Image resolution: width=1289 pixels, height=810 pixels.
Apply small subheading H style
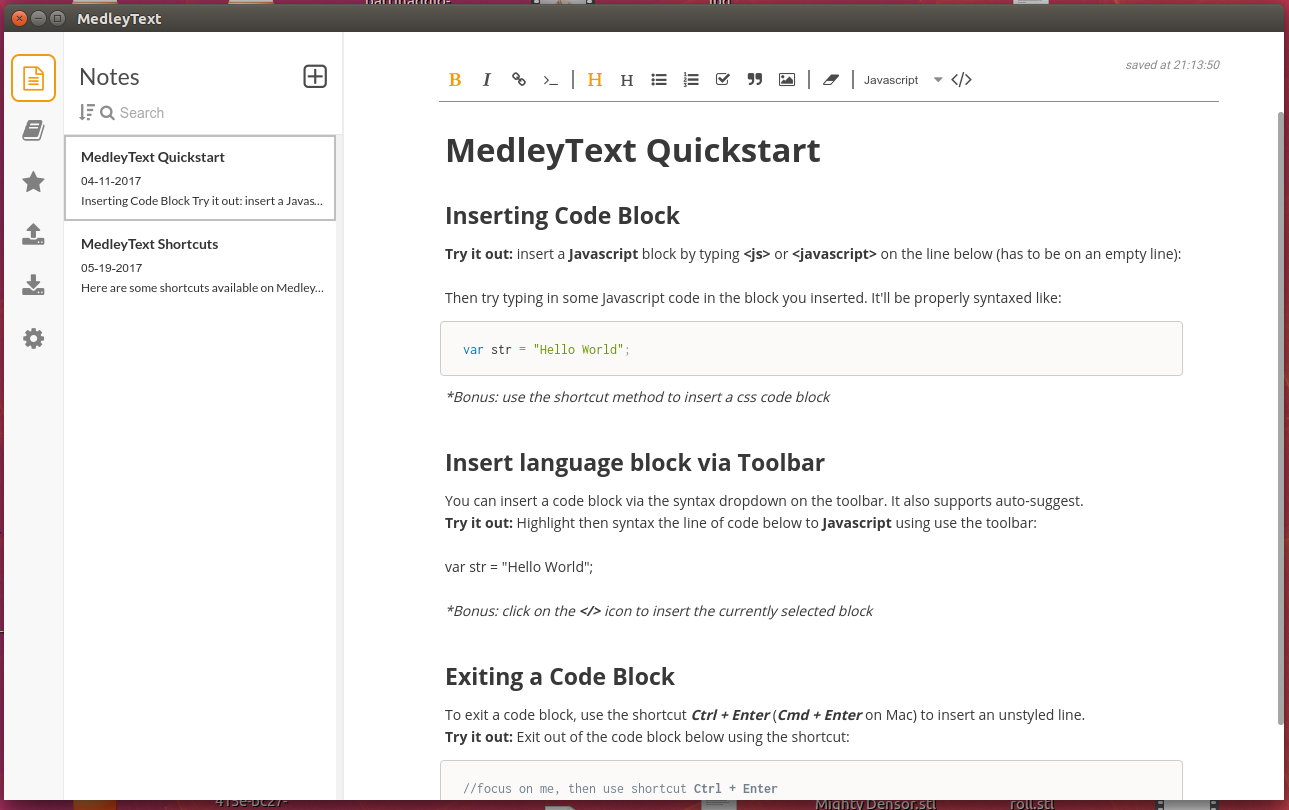pyautogui.click(x=627, y=80)
